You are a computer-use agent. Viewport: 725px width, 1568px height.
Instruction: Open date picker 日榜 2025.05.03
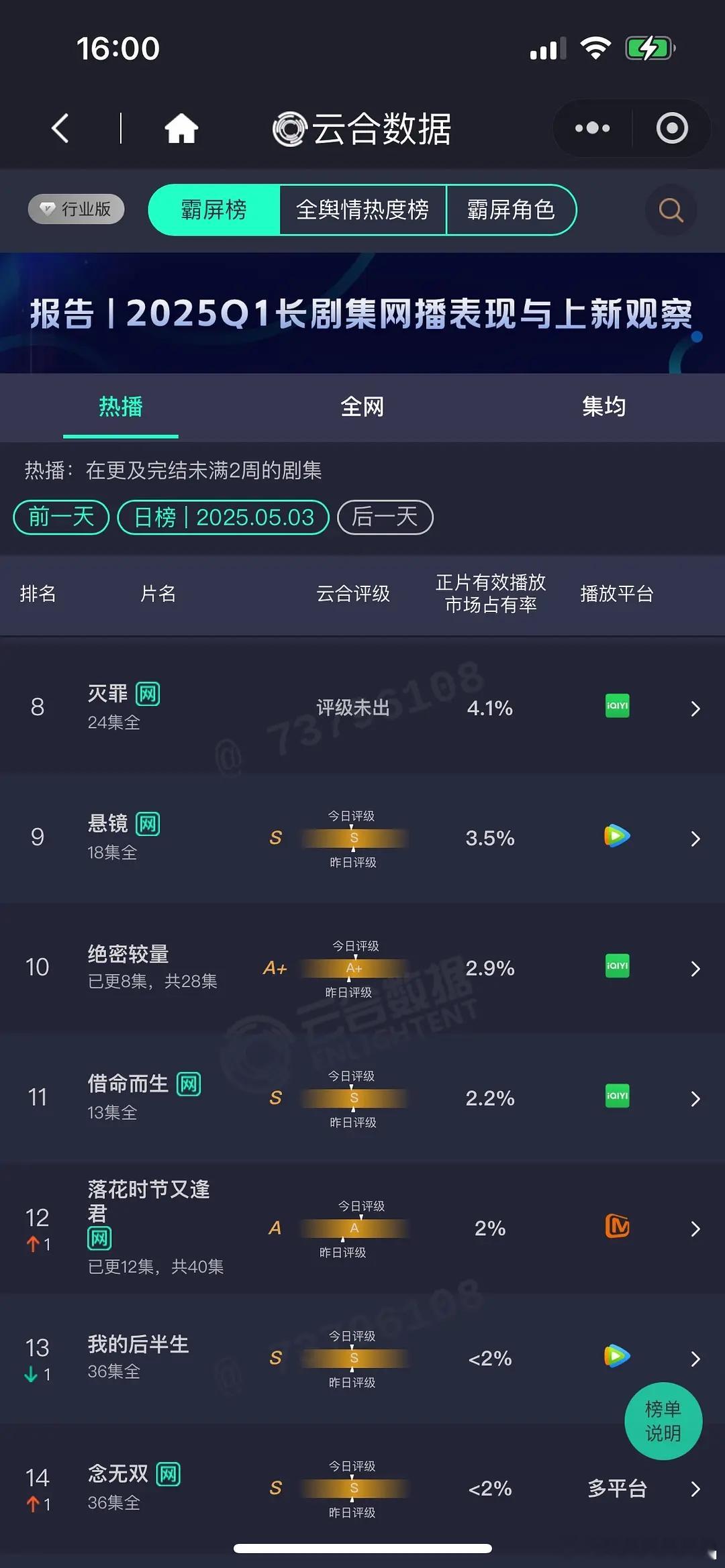pyautogui.click(x=224, y=517)
